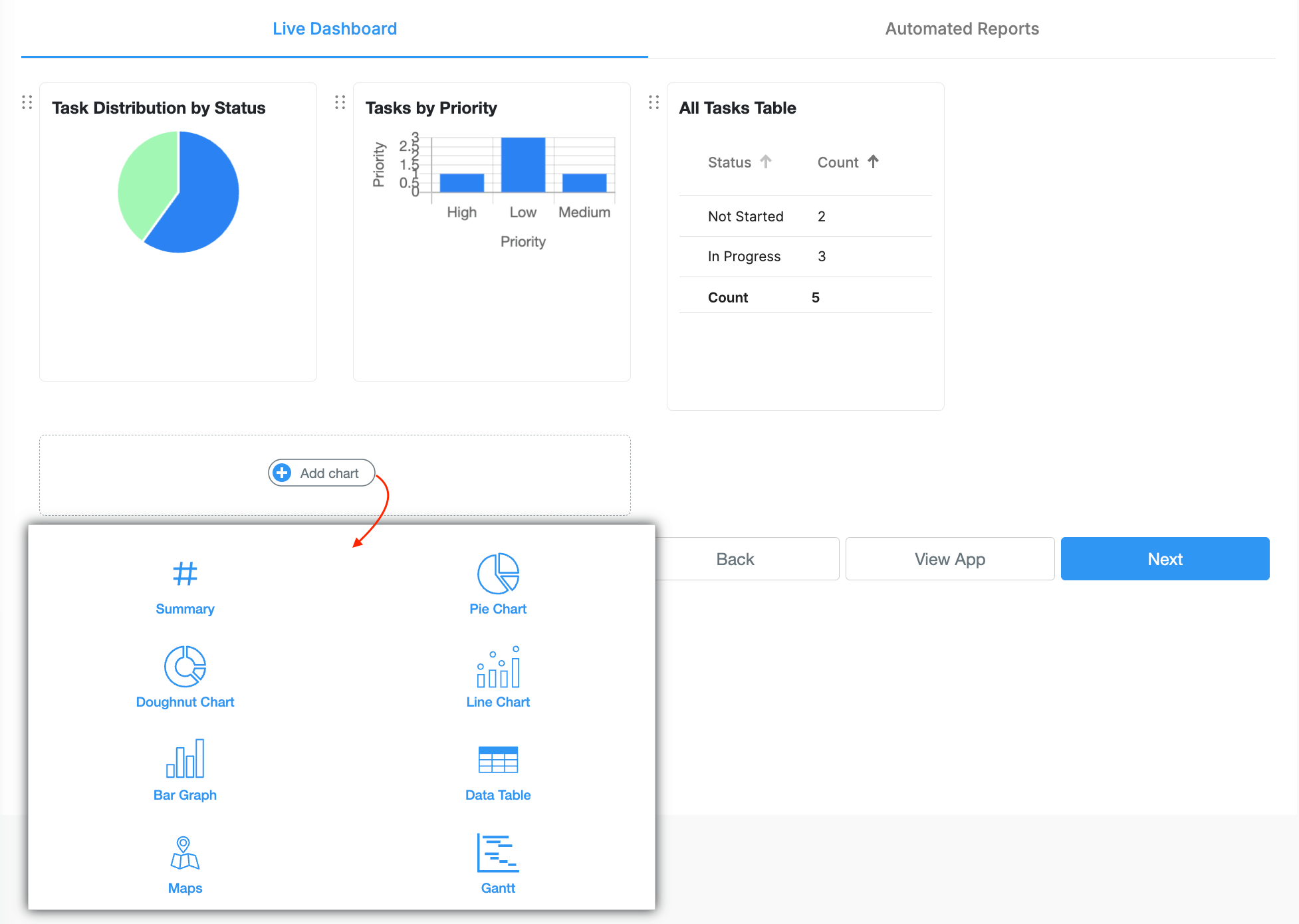Toggle sort order on the Status column
This screenshot has height=924, width=1299.
[x=766, y=162]
